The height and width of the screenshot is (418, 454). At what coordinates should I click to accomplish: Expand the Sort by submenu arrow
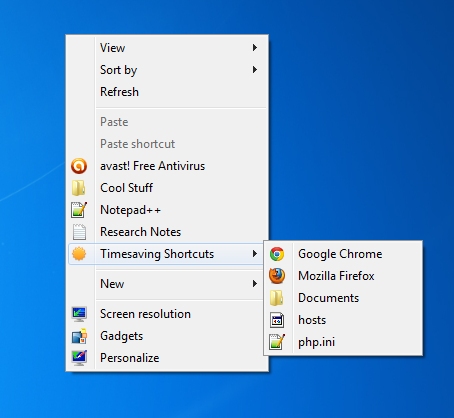coord(255,70)
